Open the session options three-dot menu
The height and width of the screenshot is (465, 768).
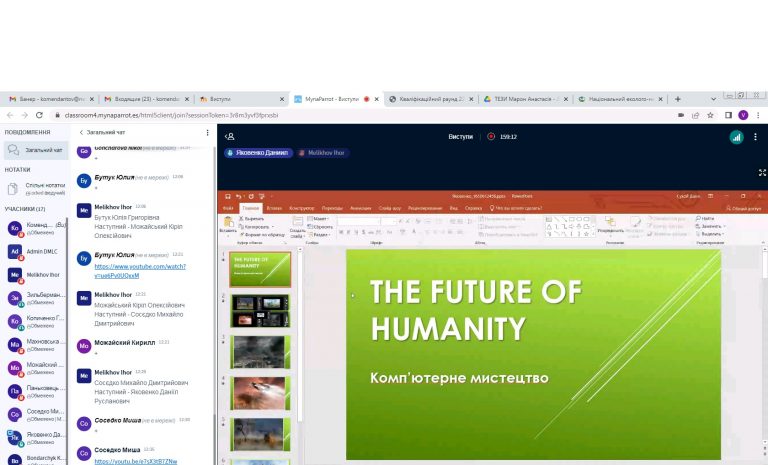tap(756, 136)
